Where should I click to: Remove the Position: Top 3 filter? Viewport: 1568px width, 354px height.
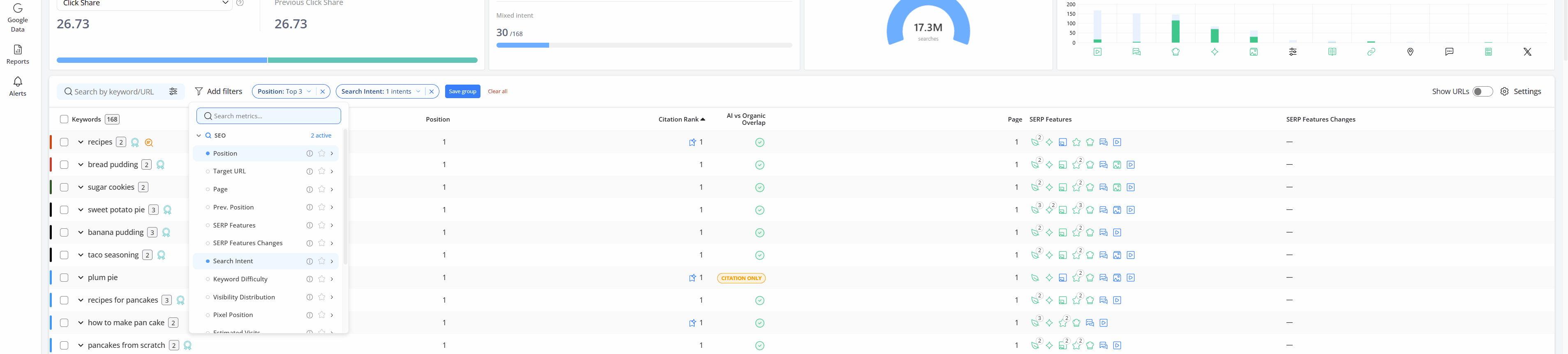323,91
